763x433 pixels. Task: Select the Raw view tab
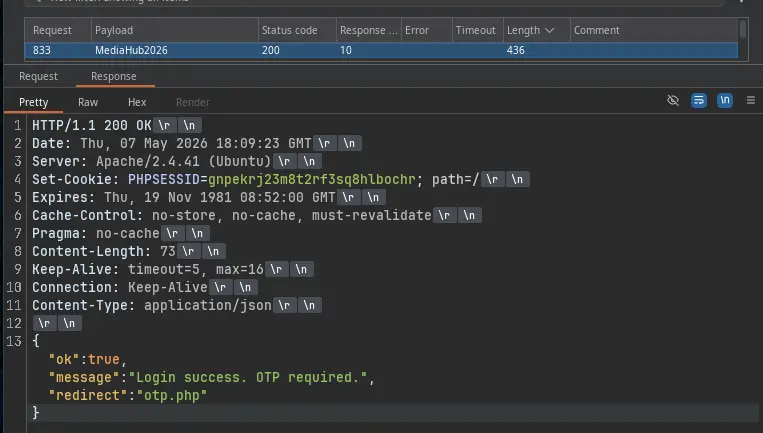[88, 102]
